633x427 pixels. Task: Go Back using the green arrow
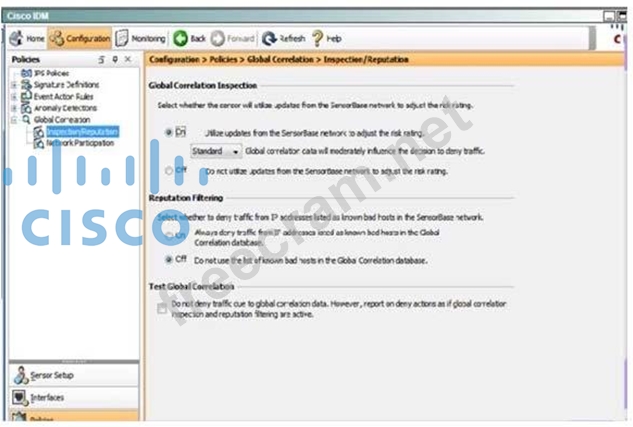189,38
